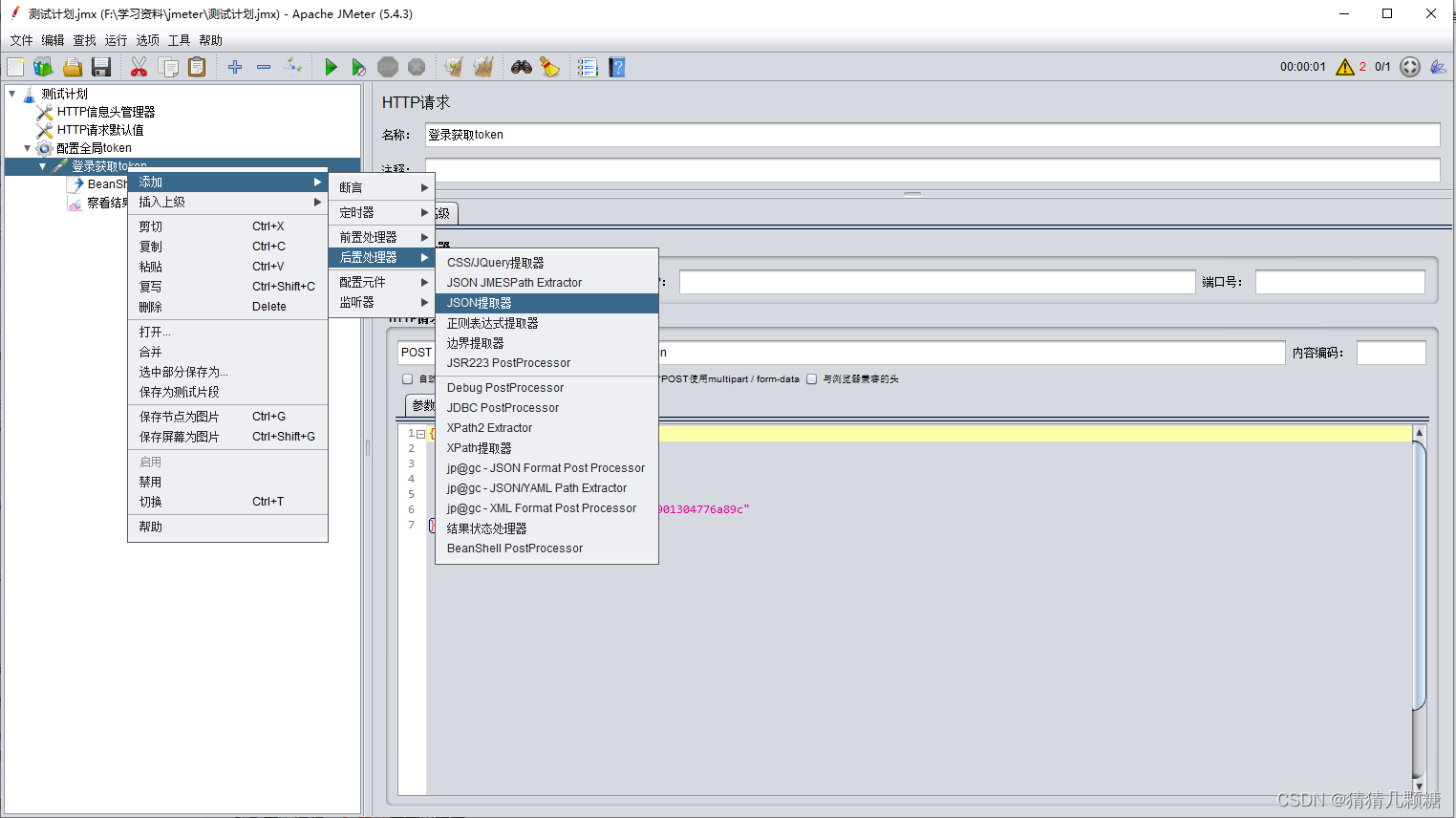Open the Templates toolbar icon
Viewport: 1456px width, 818px height.
coord(44,67)
